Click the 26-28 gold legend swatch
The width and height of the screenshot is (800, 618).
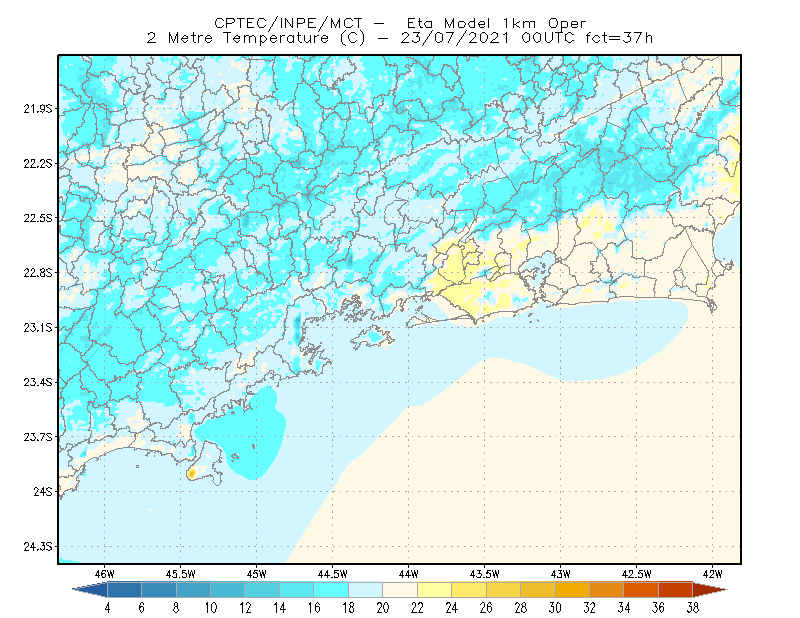[x=504, y=590]
